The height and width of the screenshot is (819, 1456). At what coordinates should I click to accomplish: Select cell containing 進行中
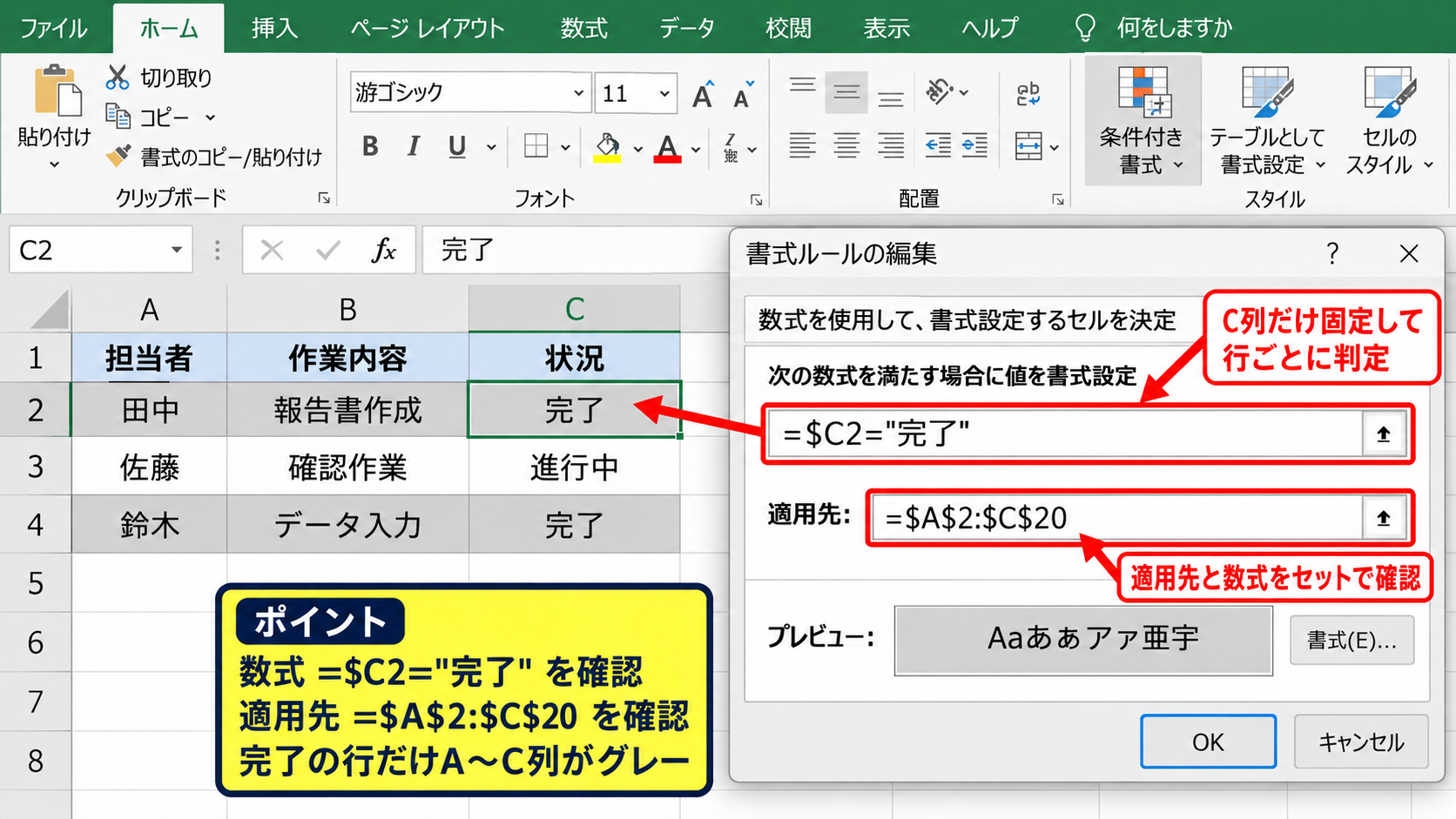(x=574, y=467)
